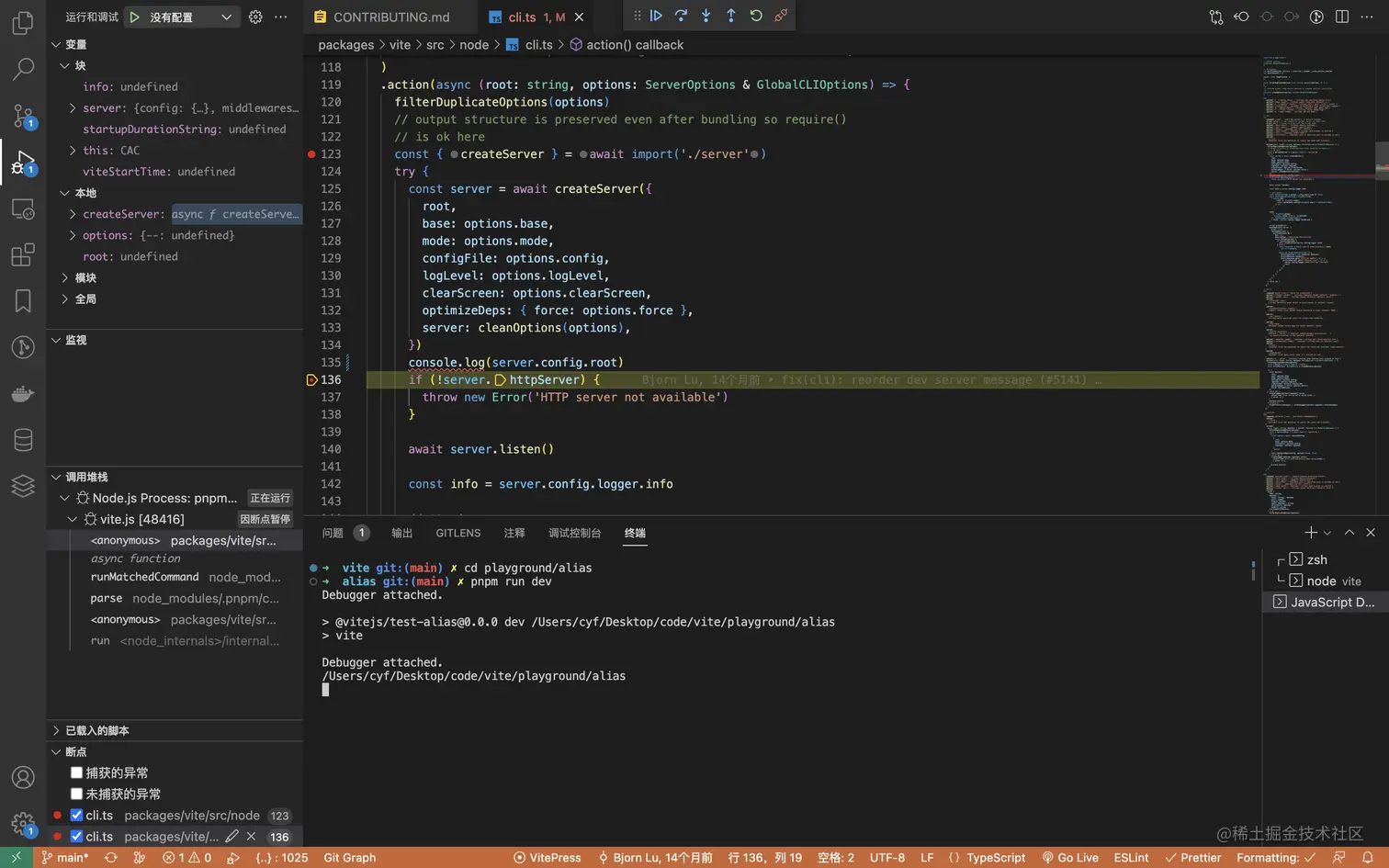Click Go Live in the status bar
Image resolution: width=1389 pixels, height=868 pixels.
[x=1070, y=857]
